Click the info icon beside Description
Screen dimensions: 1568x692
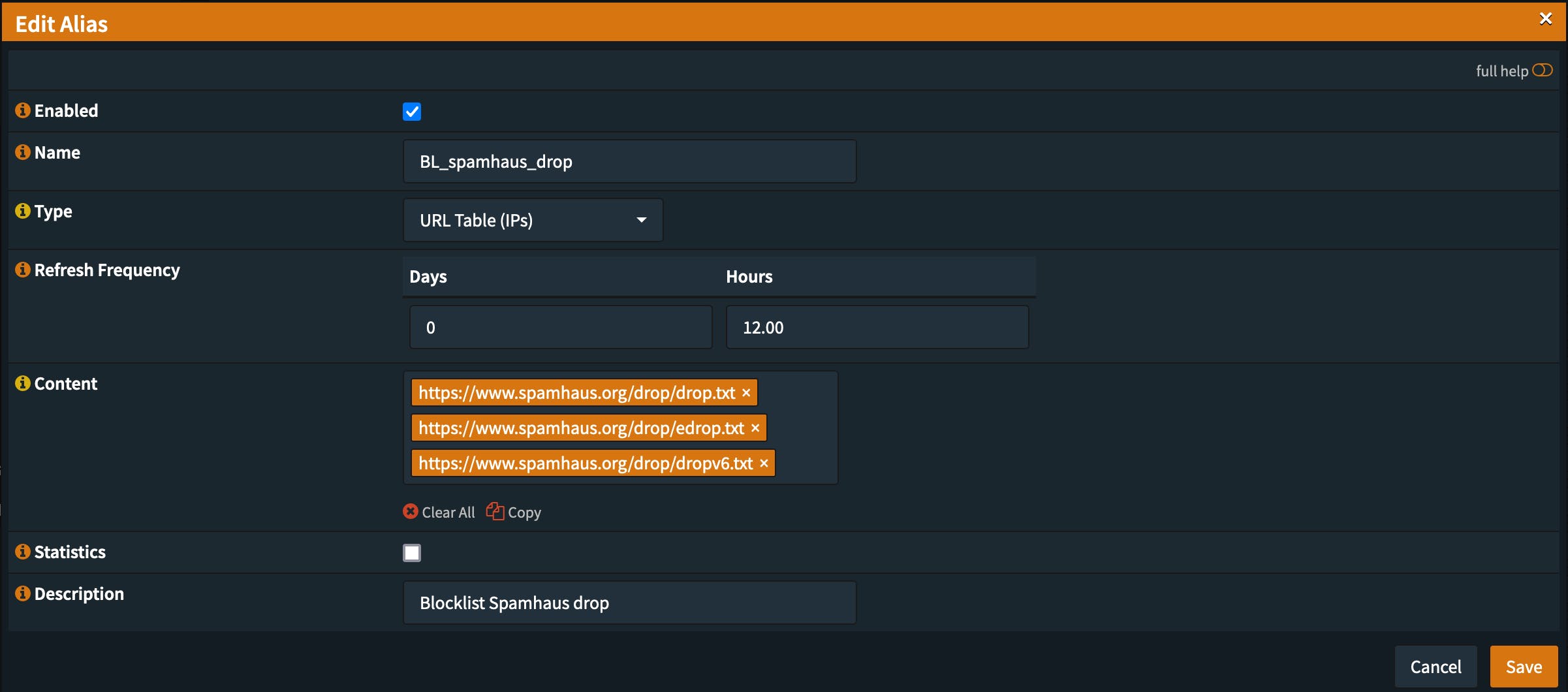tap(23, 593)
